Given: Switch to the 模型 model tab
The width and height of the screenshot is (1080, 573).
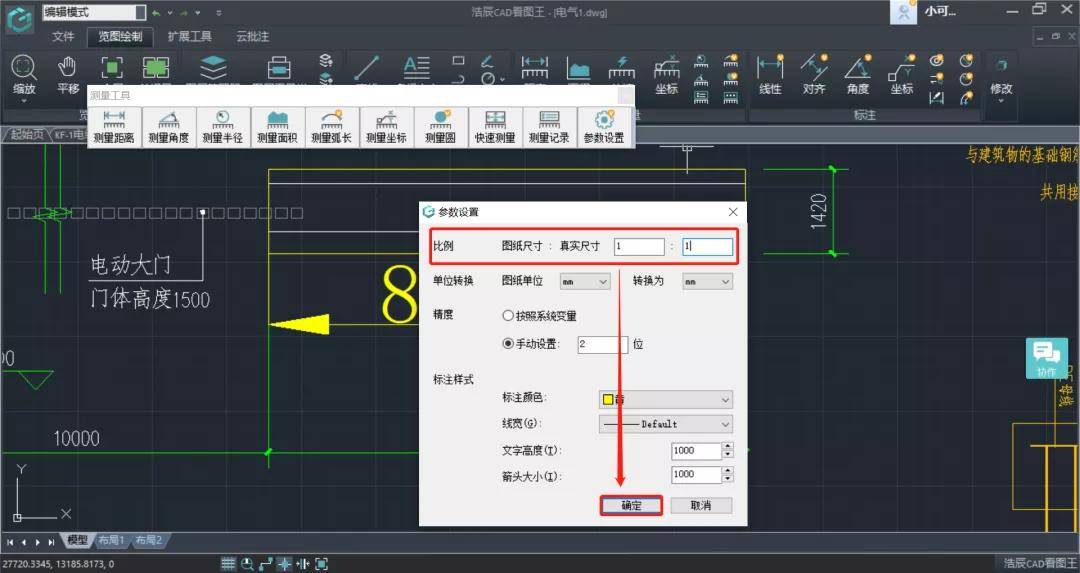Looking at the screenshot, I should point(77,541).
